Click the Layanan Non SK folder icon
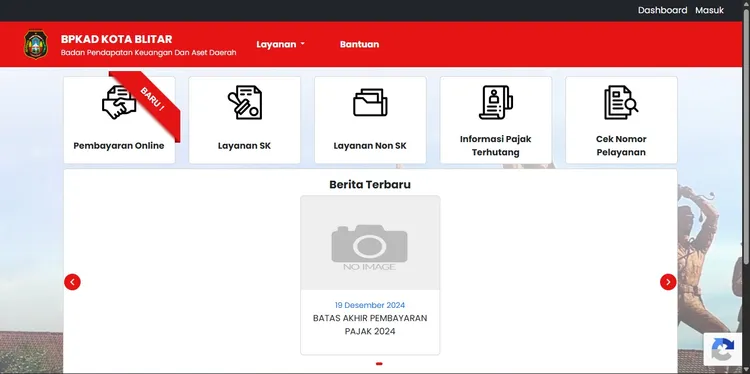The width and height of the screenshot is (750, 374). coord(370,102)
